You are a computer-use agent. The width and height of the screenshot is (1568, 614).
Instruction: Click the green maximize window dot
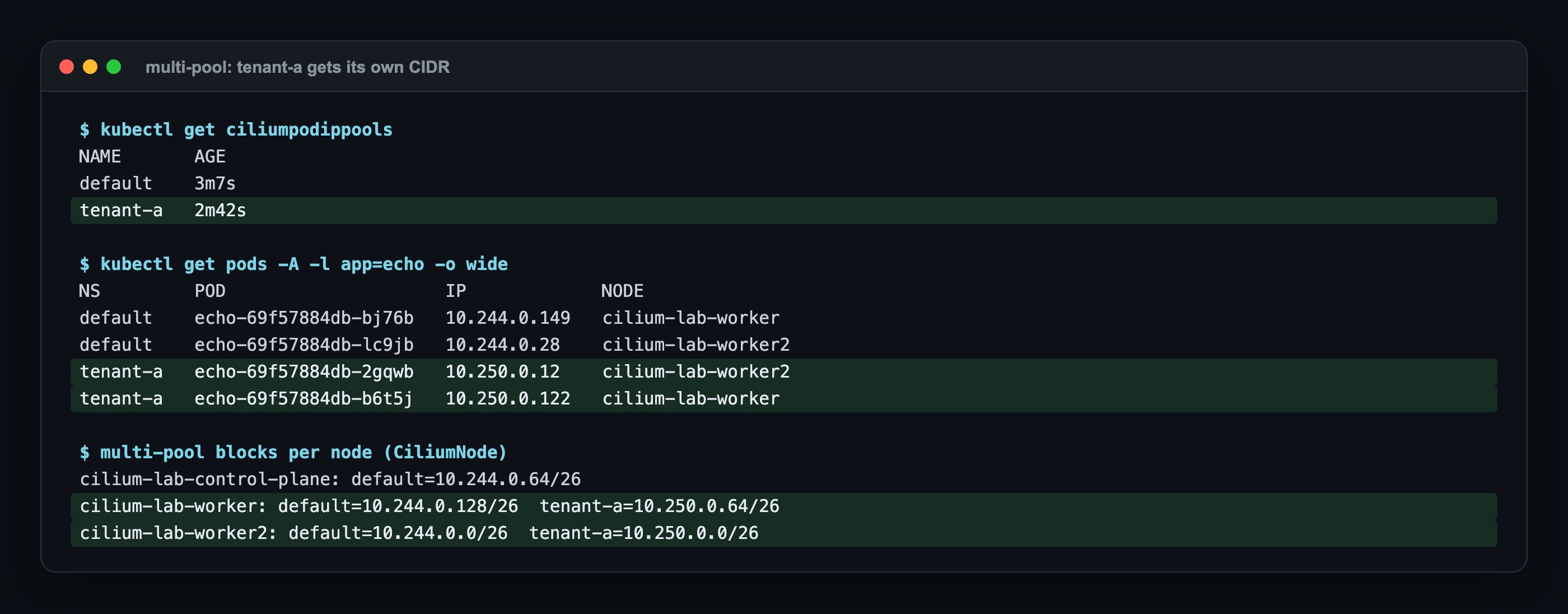(114, 67)
